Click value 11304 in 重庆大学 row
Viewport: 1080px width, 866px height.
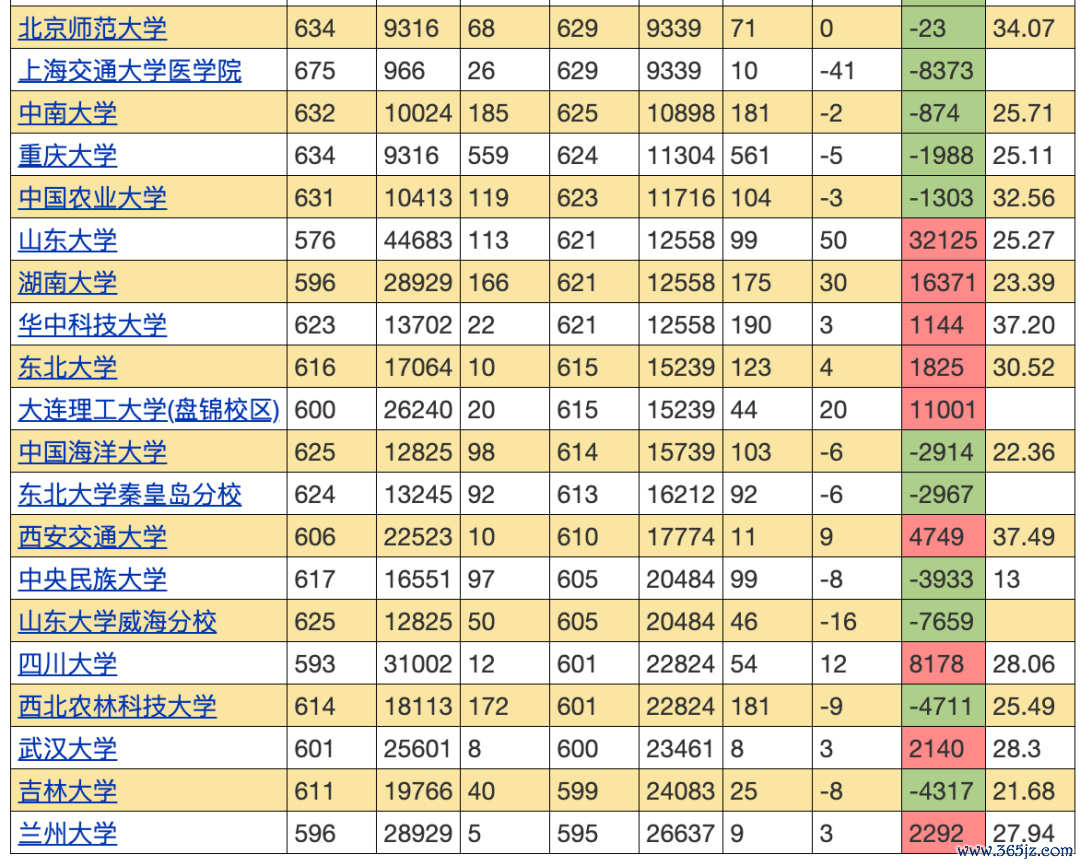(x=680, y=156)
